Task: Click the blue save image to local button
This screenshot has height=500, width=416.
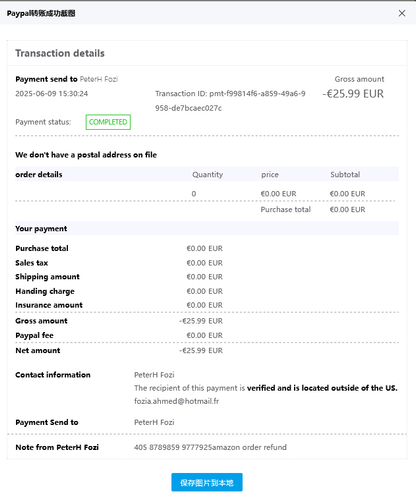Action: 207,482
